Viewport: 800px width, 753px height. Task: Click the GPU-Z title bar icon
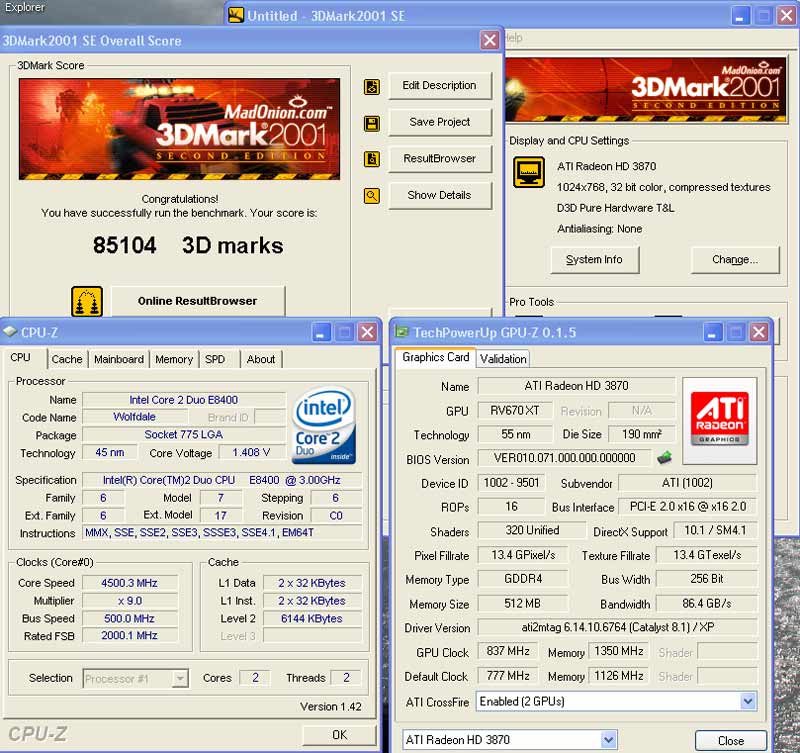402,332
